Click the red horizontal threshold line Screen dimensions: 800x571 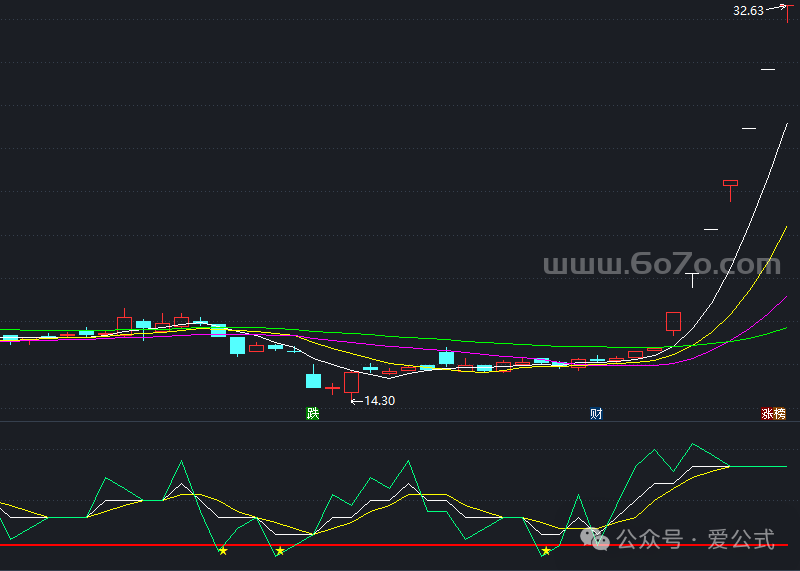[400, 545]
